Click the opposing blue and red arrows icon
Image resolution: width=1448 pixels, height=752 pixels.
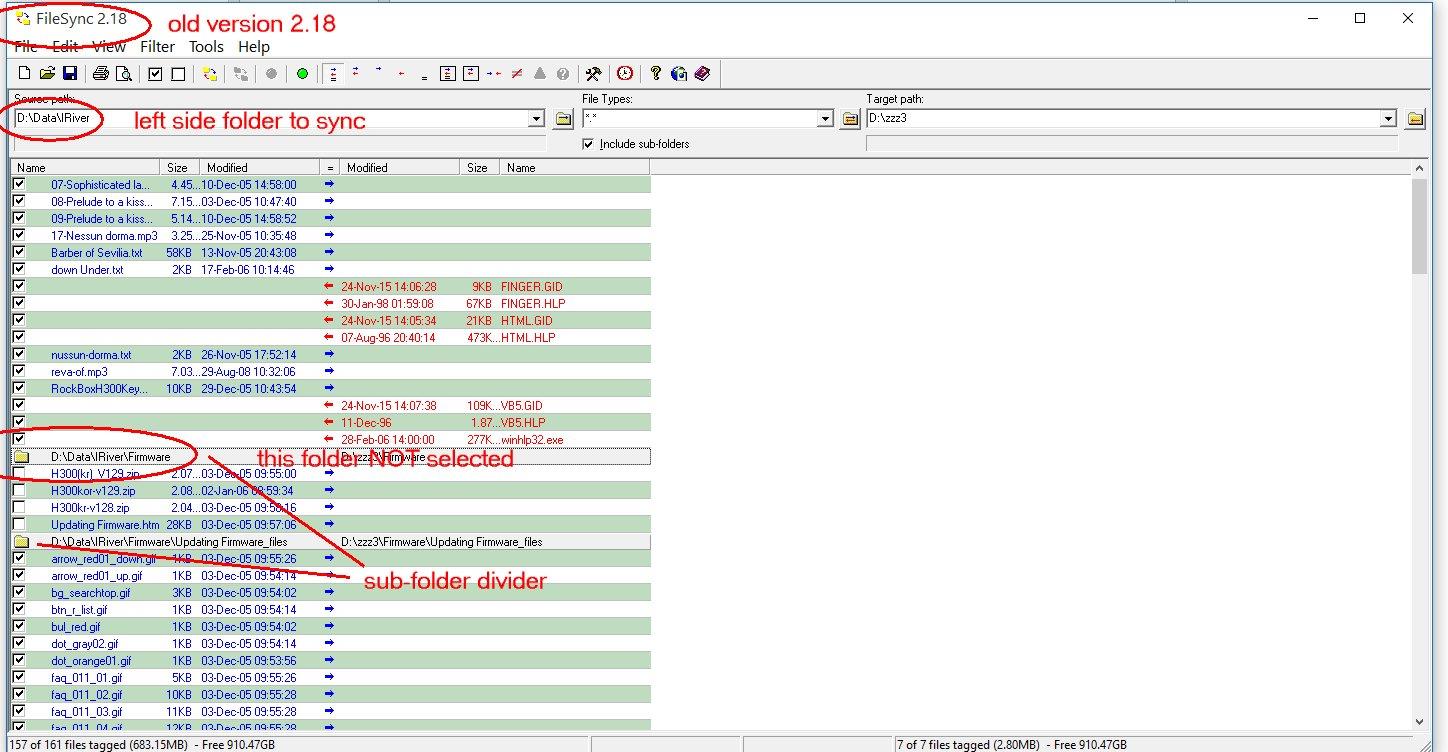494,73
